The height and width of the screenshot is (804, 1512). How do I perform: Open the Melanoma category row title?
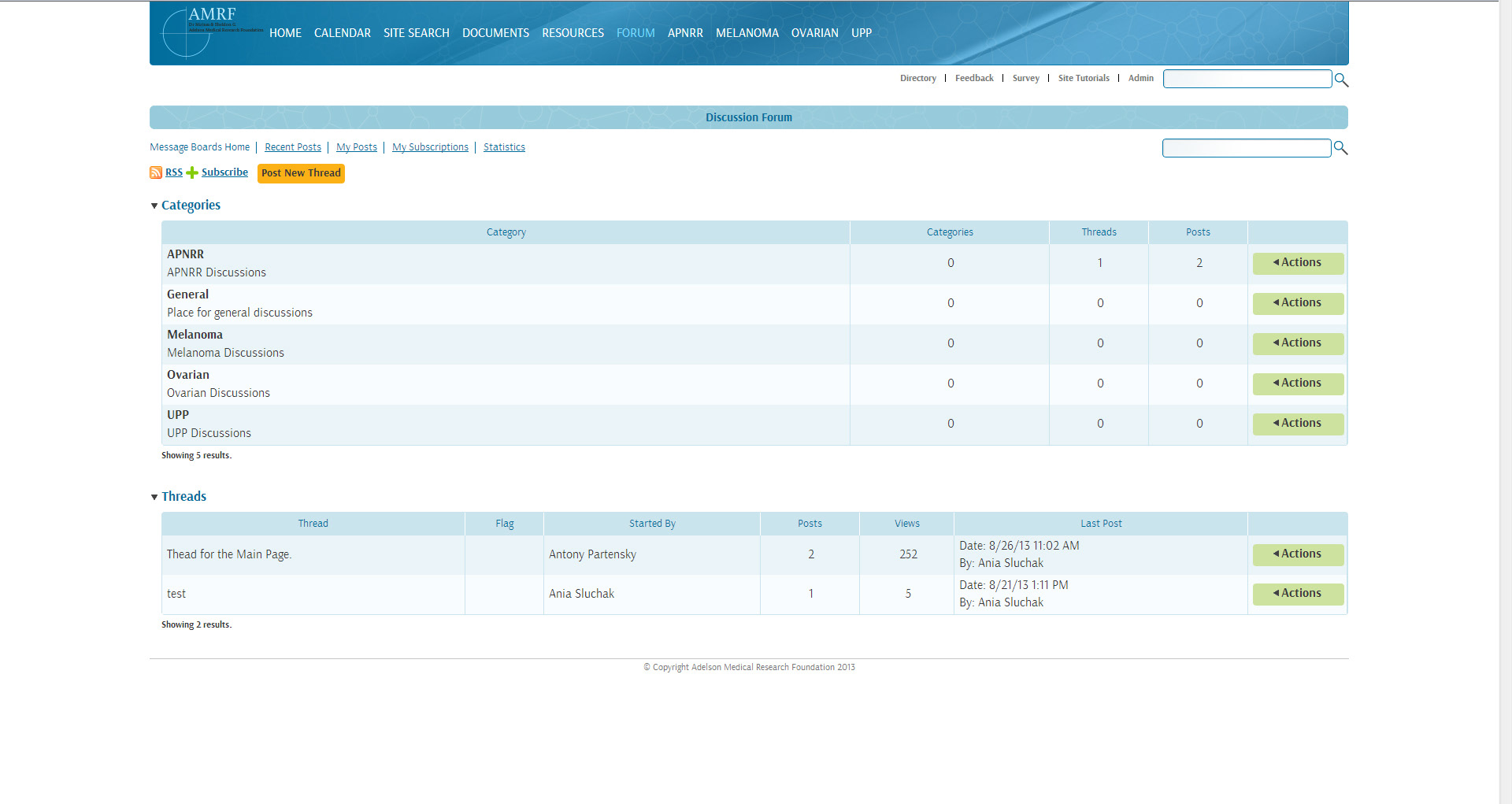coord(195,335)
